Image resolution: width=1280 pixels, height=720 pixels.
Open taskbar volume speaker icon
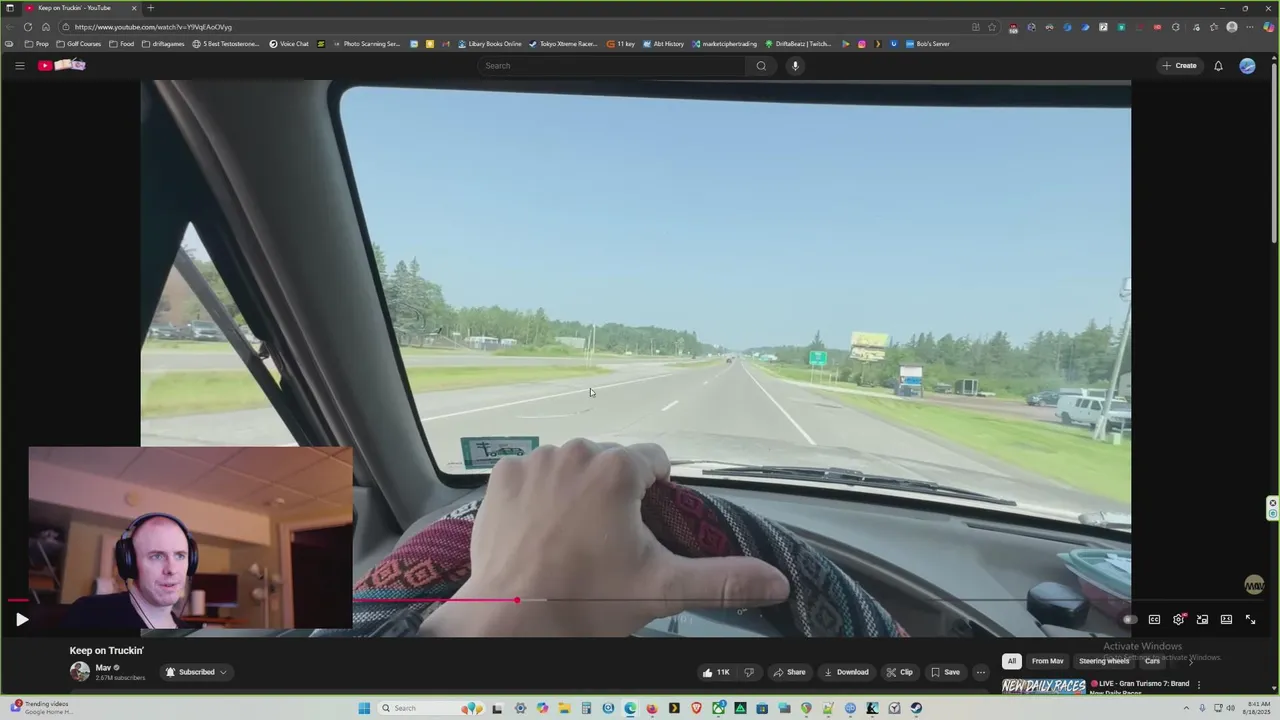click(1230, 708)
